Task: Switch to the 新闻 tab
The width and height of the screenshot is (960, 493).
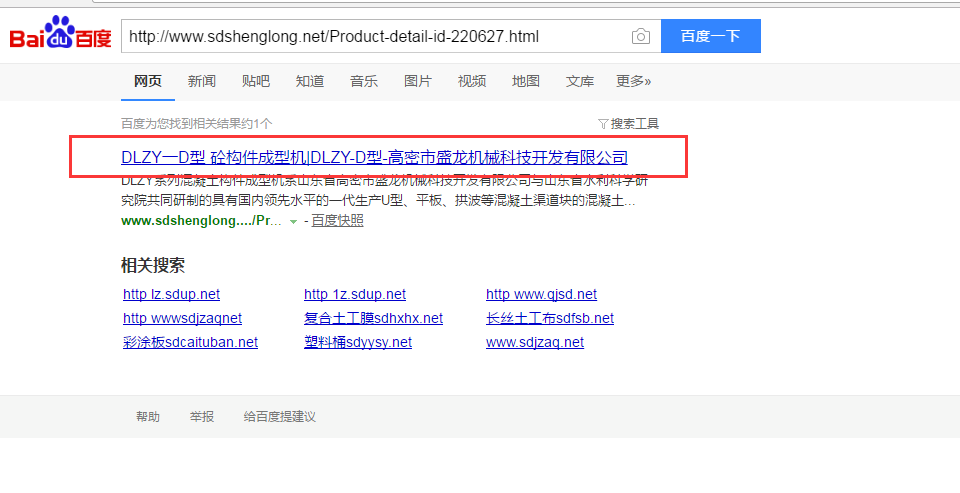Action: (201, 81)
